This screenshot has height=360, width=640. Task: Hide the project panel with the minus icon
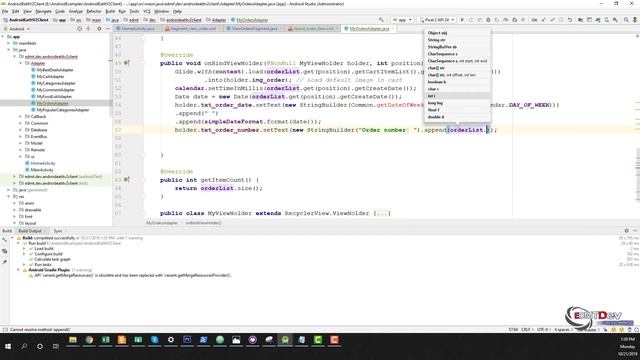click(108, 29)
